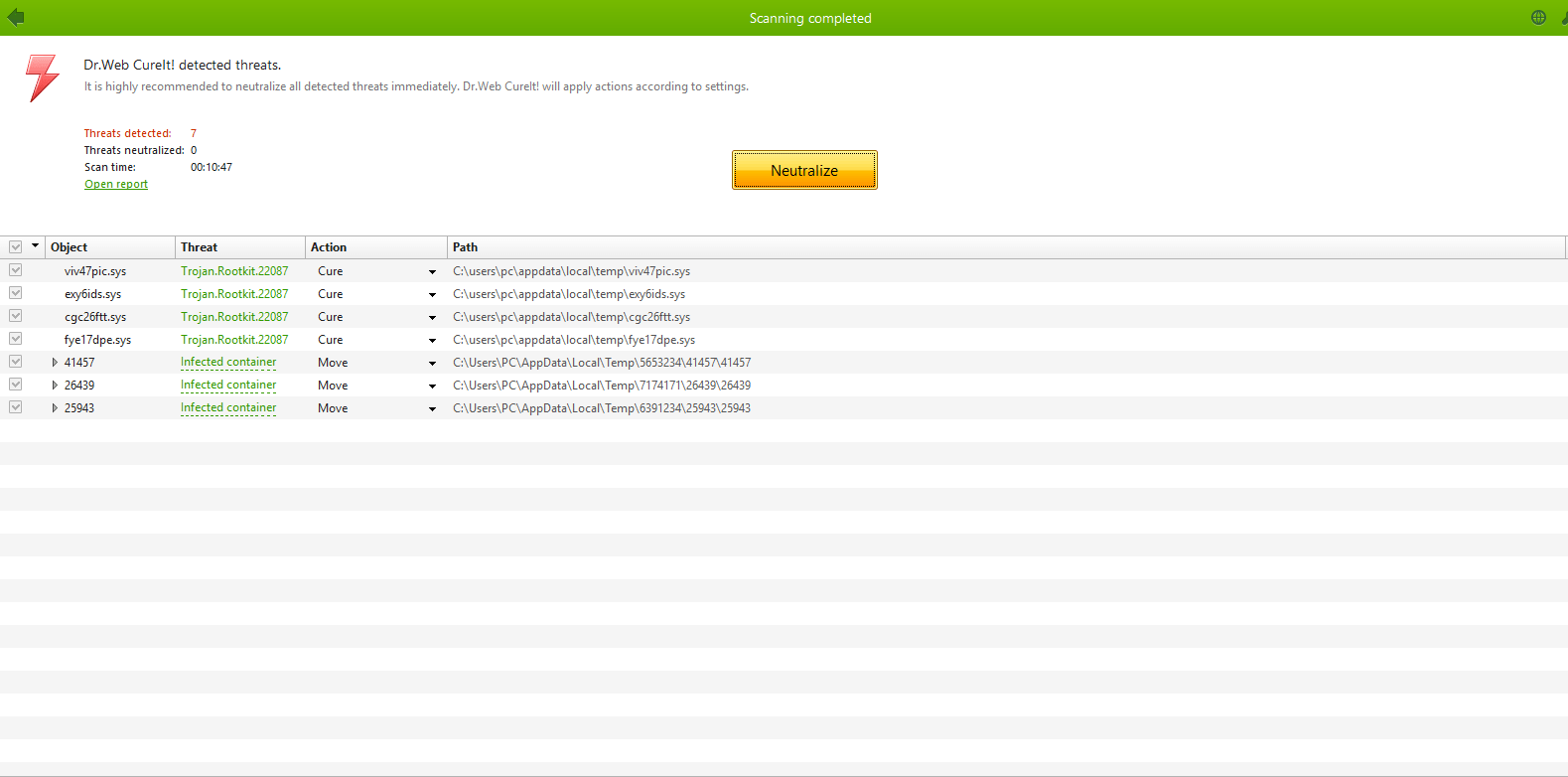Expand the 26439 container tree node
1568x777 pixels.
click(x=55, y=386)
